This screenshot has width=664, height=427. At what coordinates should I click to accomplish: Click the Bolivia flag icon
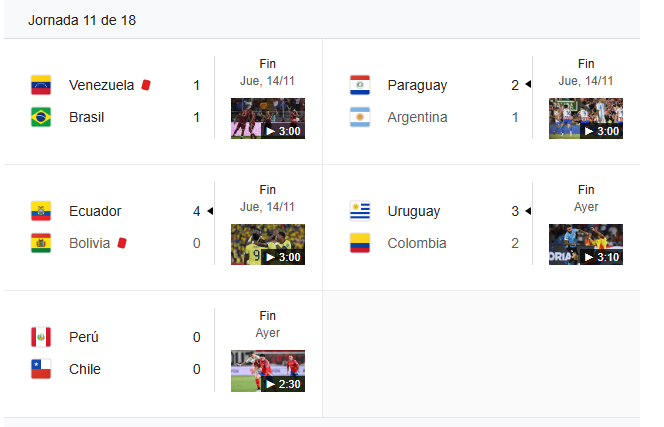tap(41, 243)
